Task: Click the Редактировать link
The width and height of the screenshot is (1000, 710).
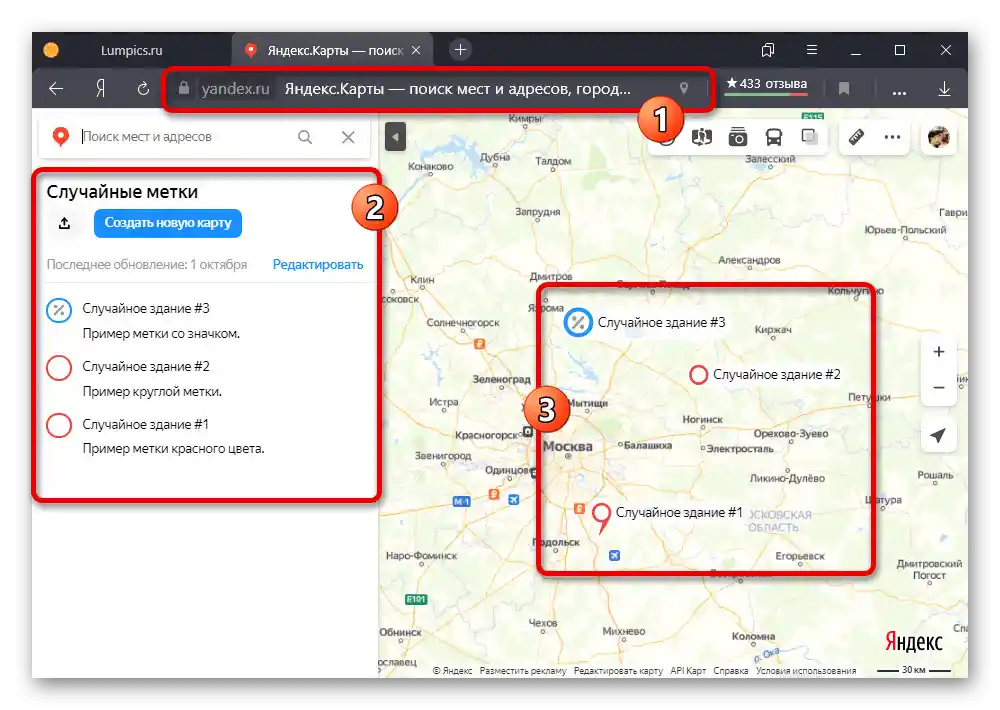Action: tap(318, 265)
